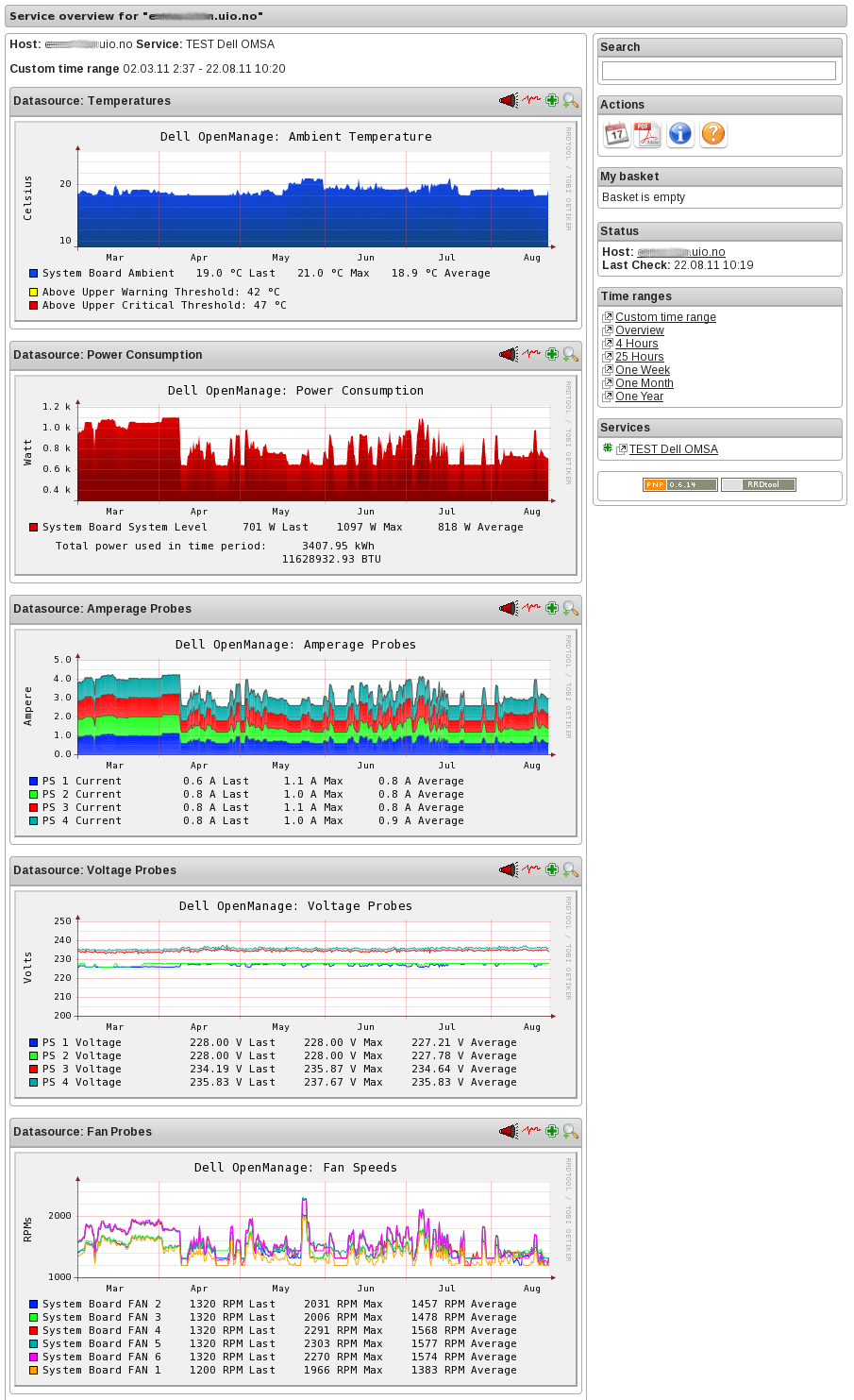This screenshot has height=1400, width=854.
Task: Open the Custom time range link
Action: click(665, 317)
